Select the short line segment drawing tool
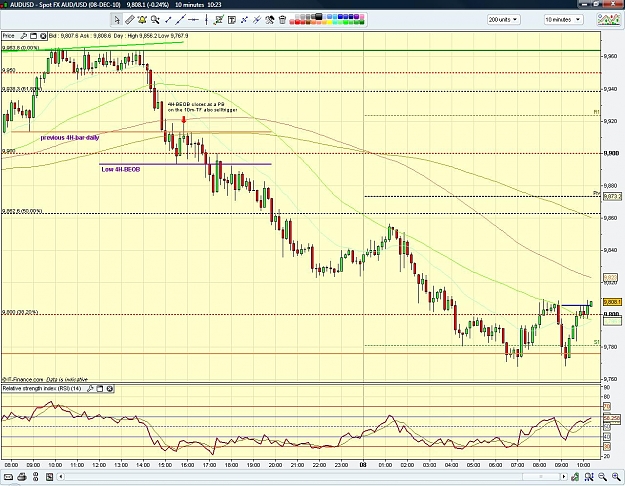This screenshot has width=625, height=486. (x=168, y=20)
